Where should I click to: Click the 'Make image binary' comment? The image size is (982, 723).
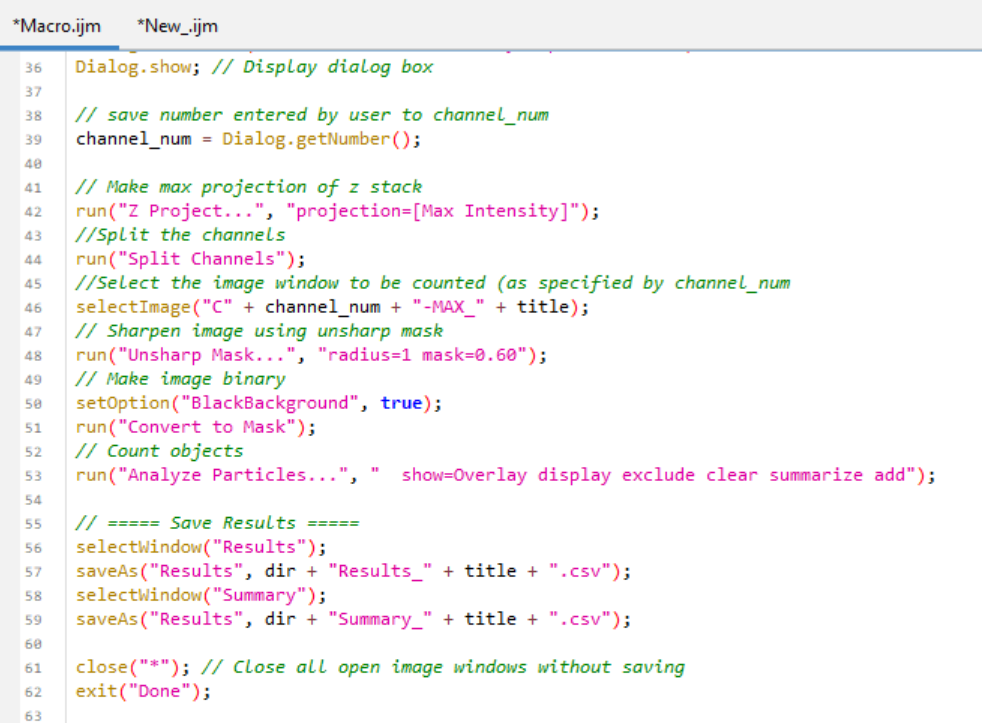click(x=180, y=378)
